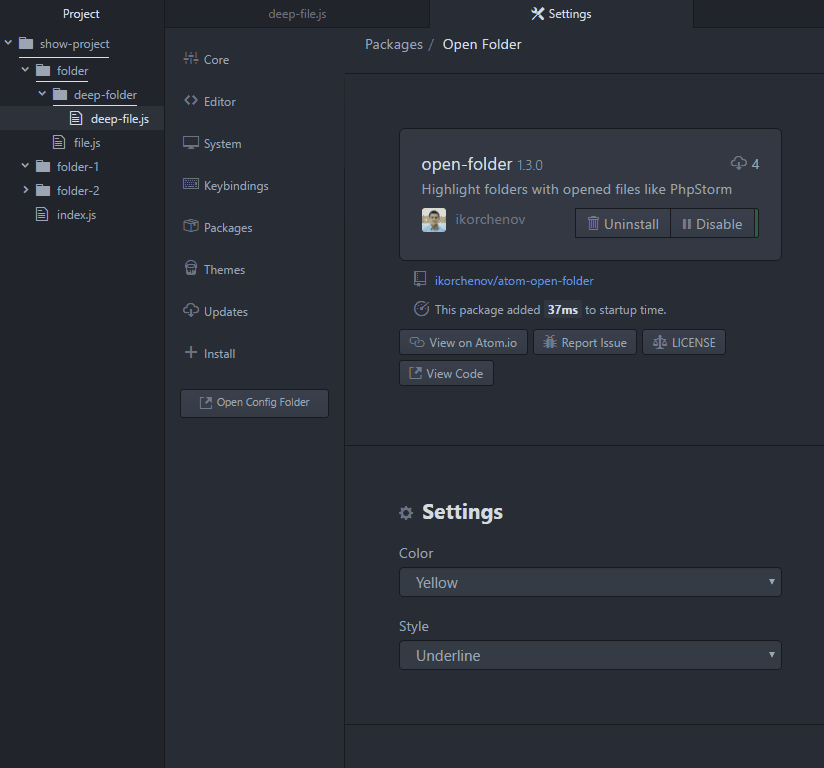The image size is (824, 768).
Task: Click the folder-2 label in tree
Action: coord(78,190)
